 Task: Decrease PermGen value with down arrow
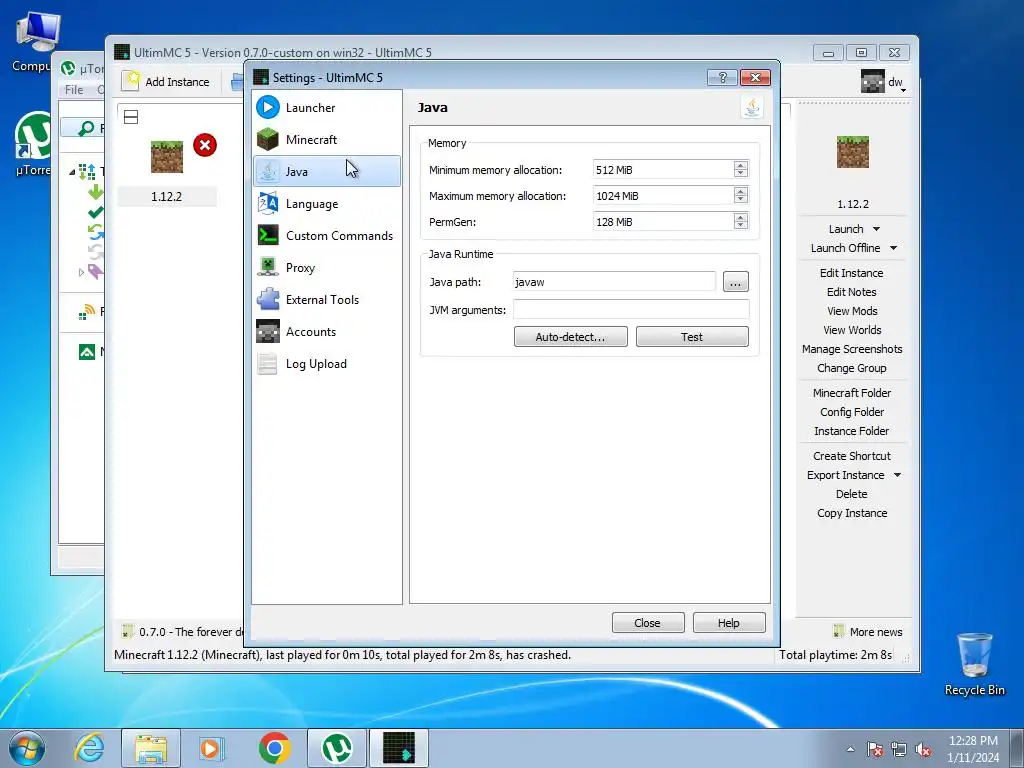(x=741, y=226)
